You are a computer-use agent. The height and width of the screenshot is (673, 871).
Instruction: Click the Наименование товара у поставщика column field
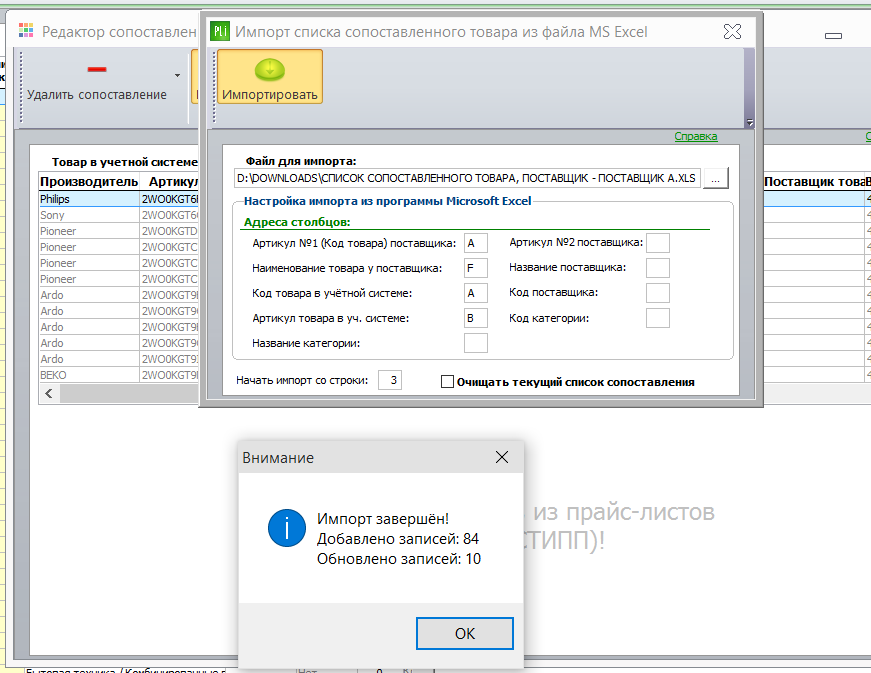click(475, 268)
